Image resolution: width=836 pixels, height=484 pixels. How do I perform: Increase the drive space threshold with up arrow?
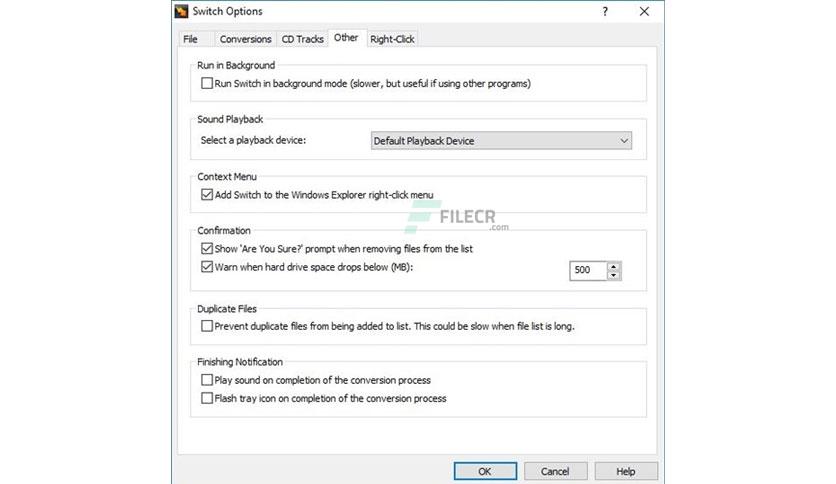pyautogui.click(x=614, y=266)
